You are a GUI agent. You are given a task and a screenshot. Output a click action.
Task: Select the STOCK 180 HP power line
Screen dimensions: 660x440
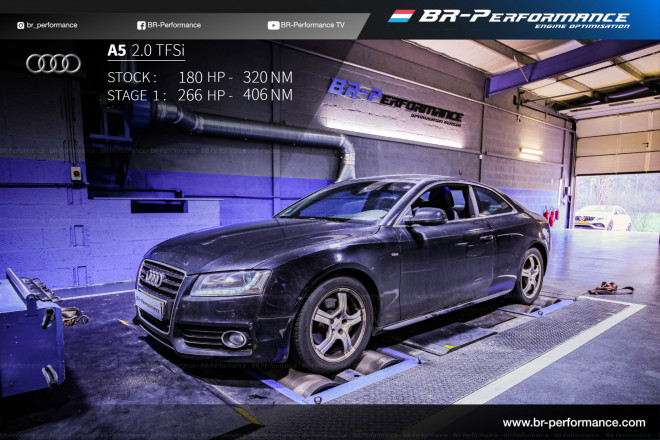point(200,77)
